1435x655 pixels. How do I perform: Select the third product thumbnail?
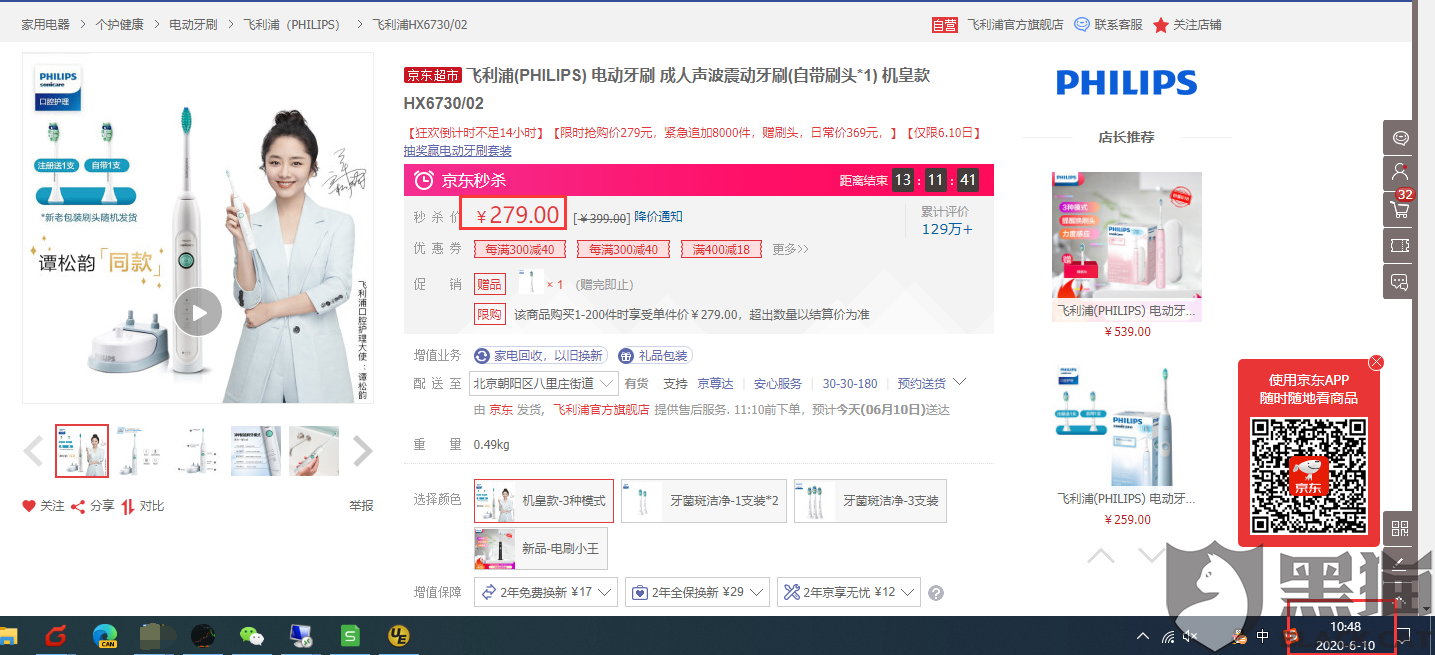tap(198, 451)
